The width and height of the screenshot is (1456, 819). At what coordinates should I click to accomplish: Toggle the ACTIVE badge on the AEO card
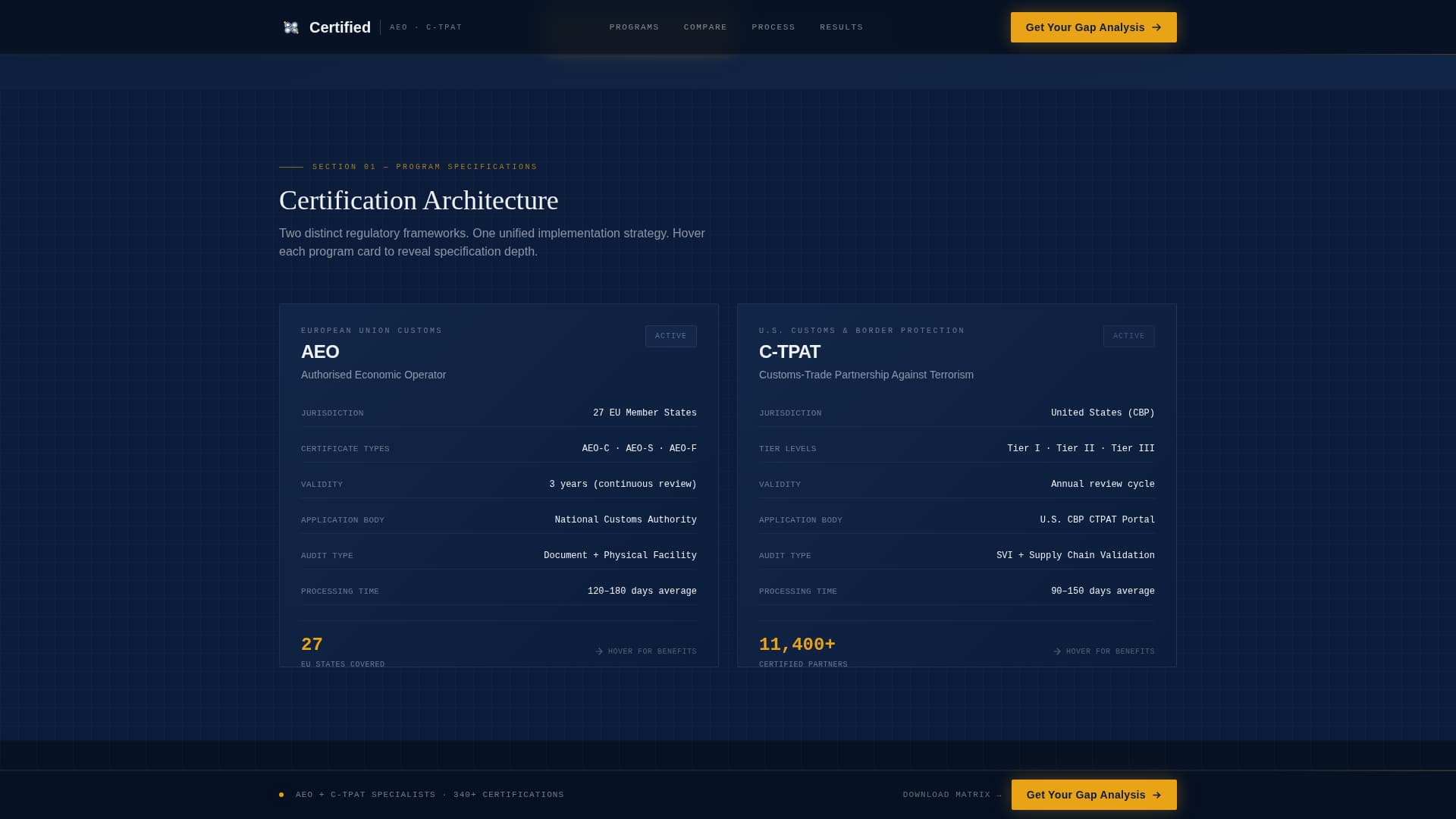click(670, 336)
